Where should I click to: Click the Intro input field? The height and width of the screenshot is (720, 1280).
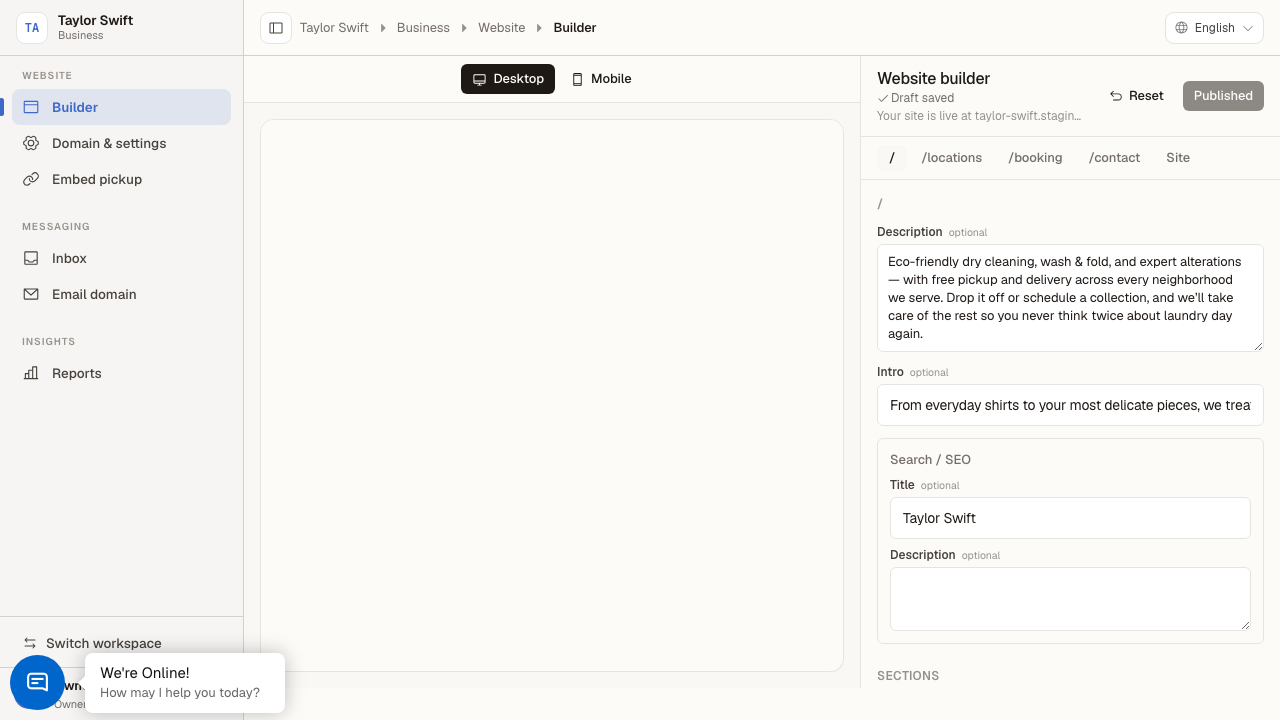1070,405
